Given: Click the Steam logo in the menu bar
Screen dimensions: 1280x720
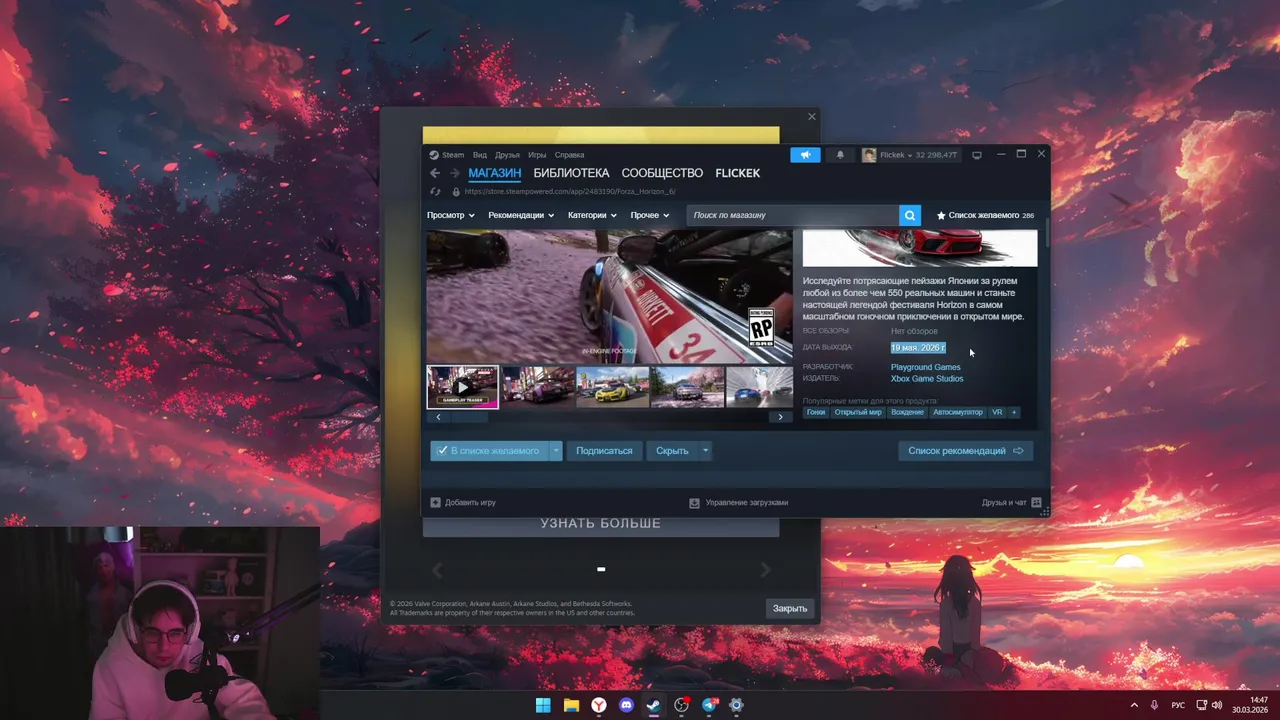Looking at the screenshot, I should [x=434, y=155].
